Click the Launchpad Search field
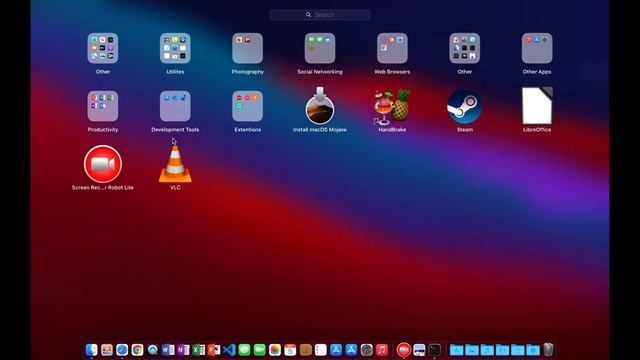This screenshot has height=360, width=640. click(320, 15)
